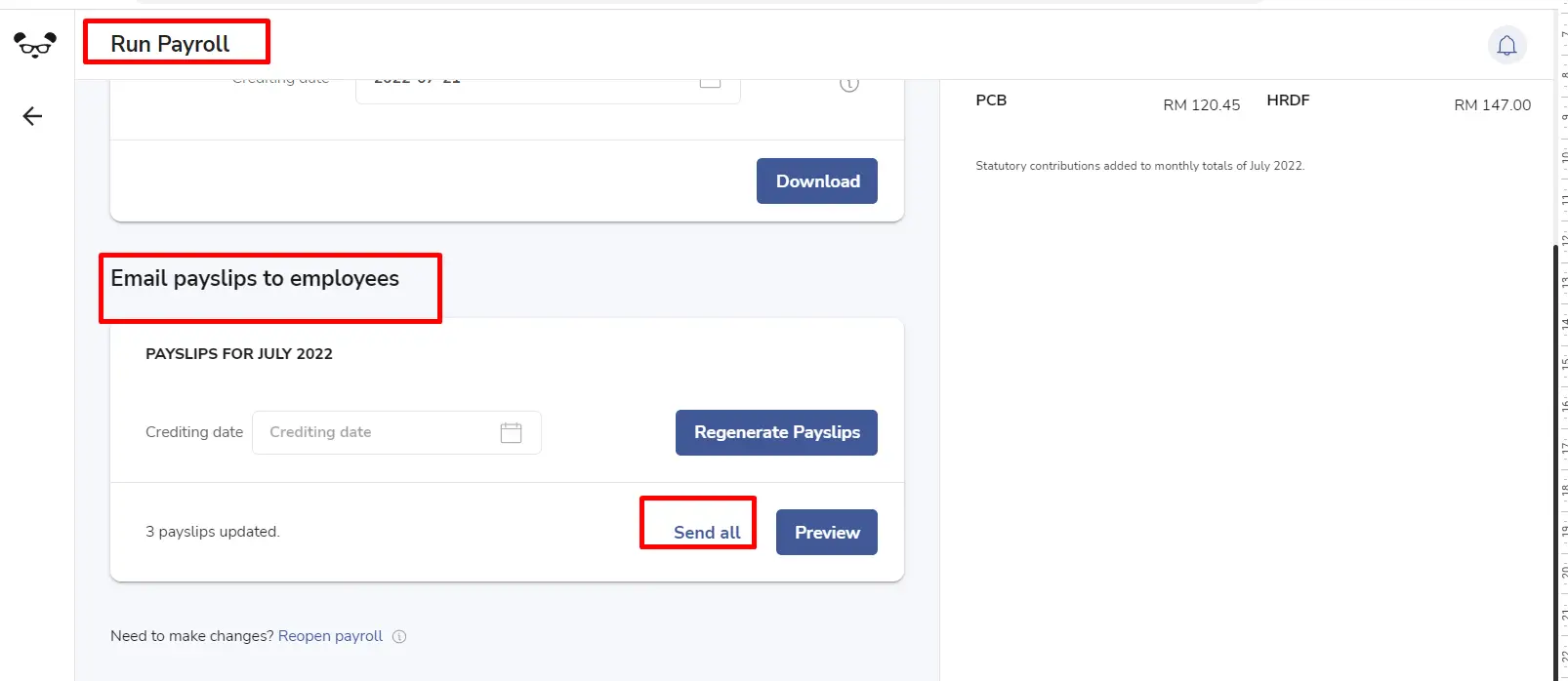Click info icon beside Reopen payroll
This screenshot has width=1568, height=681.
(399, 636)
